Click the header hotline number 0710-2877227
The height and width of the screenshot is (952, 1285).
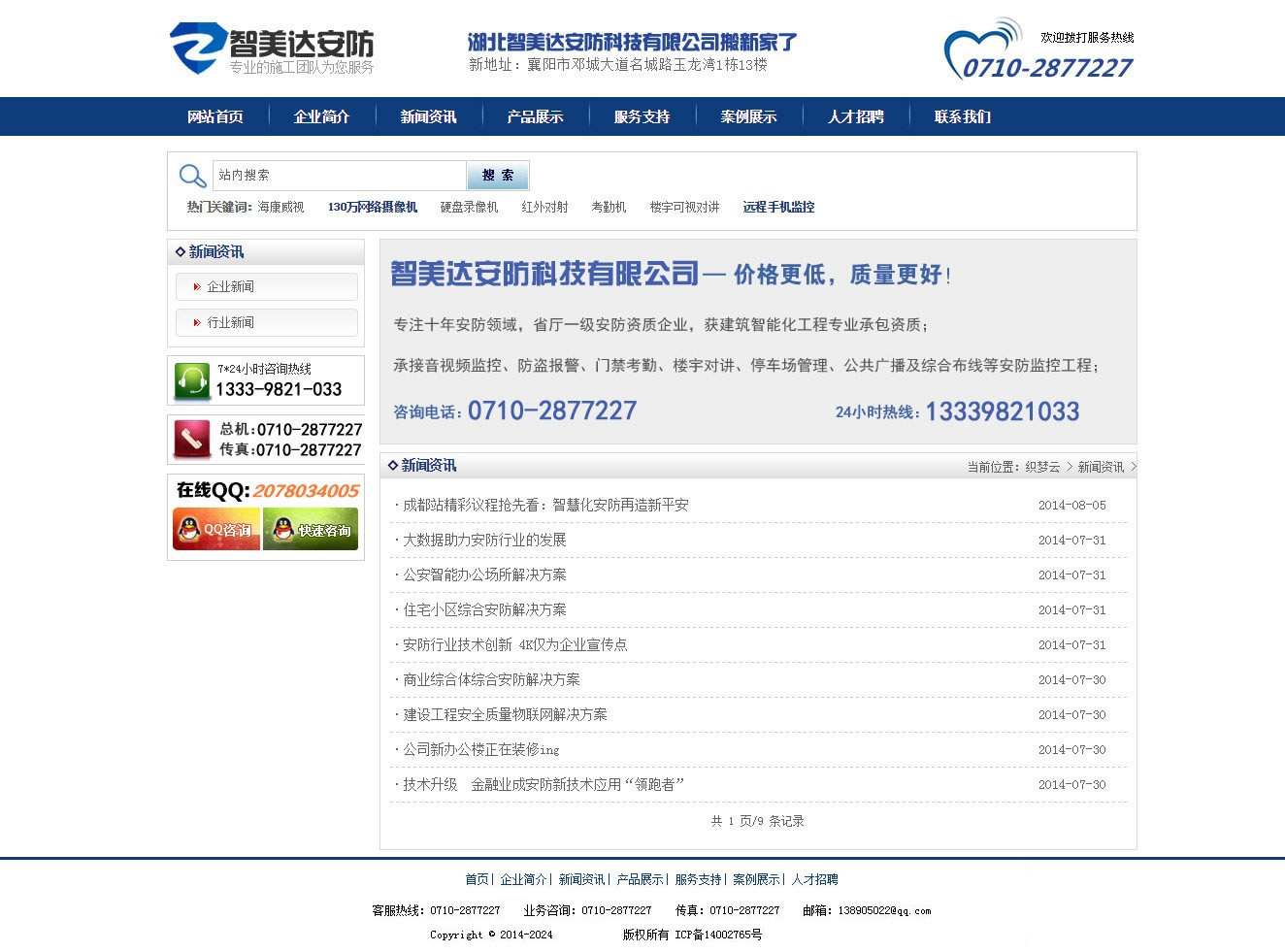pyautogui.click(x=1047, y=68)
